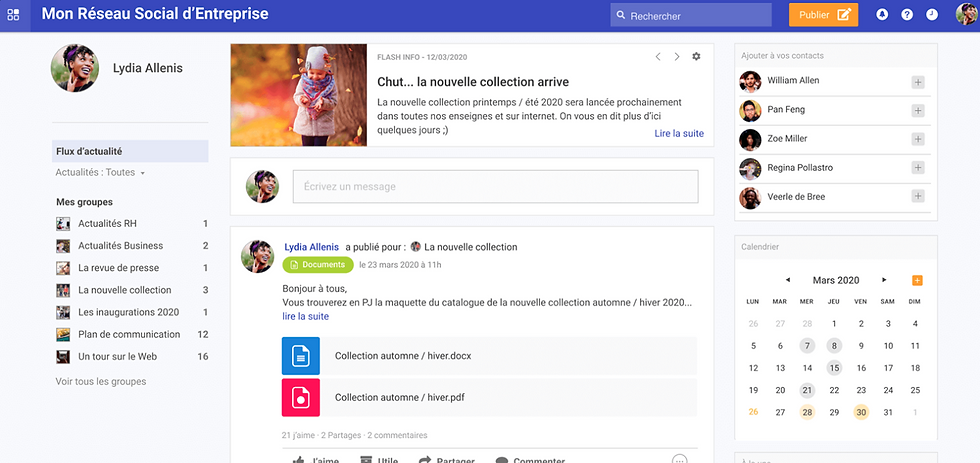Select March 15 in calendar

(x=834, y=368)
